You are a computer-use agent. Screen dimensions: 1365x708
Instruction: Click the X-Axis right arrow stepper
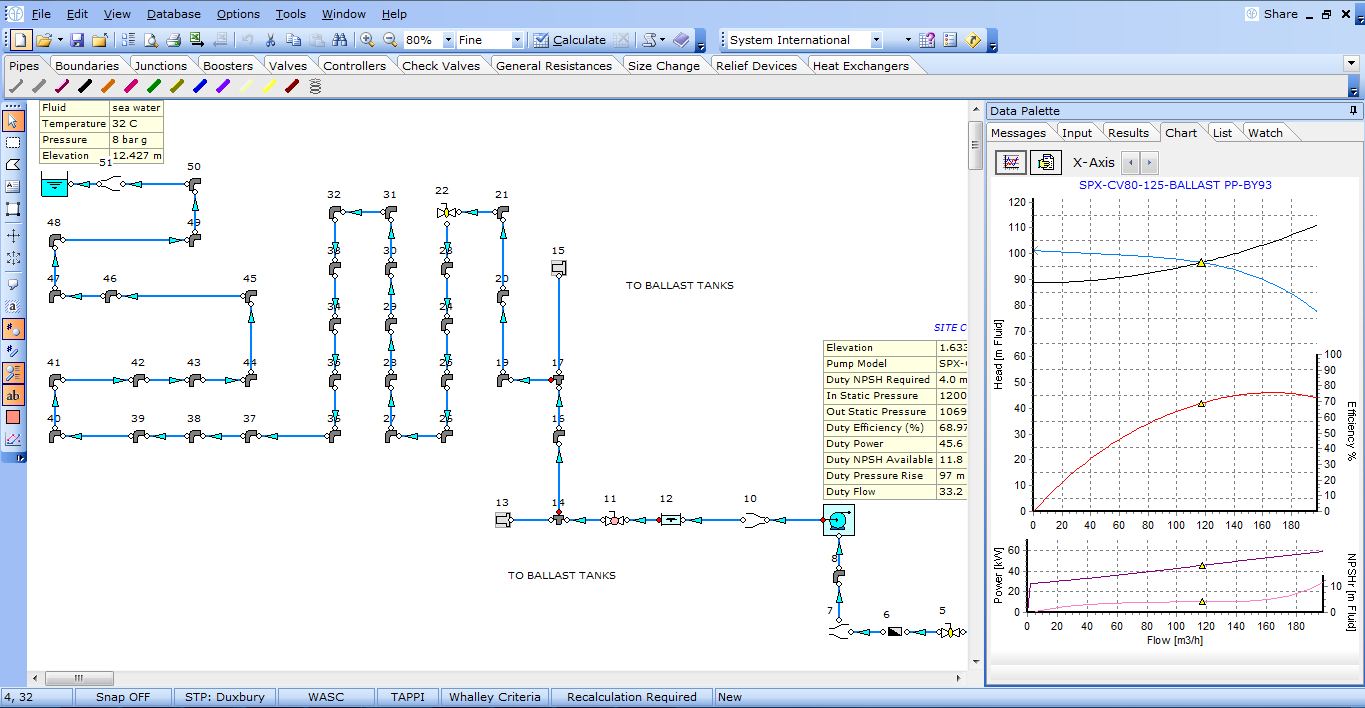coord(1150,162)
